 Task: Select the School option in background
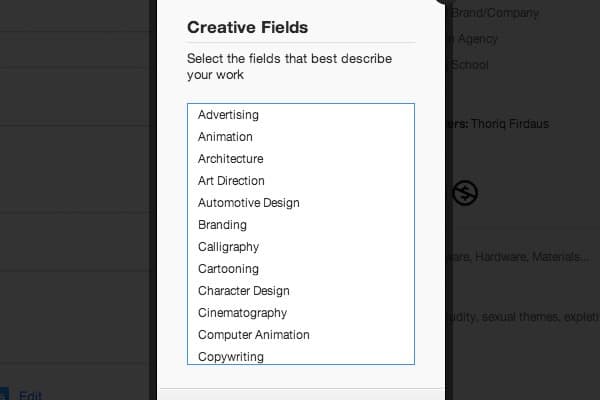[470, 65]
